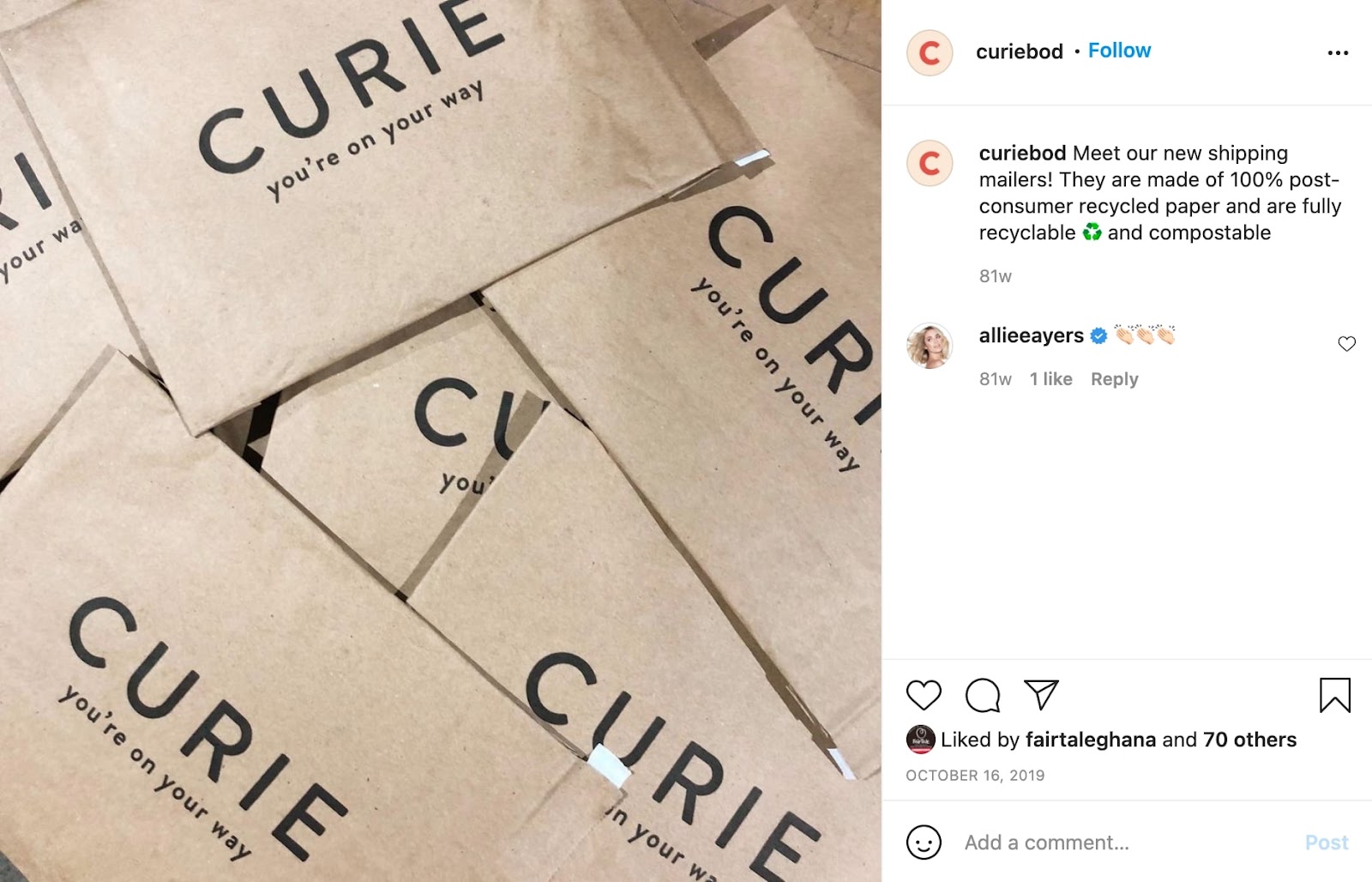The width and height of the screenshot is (1372, 882).
Task: Like allieeayers comment with small heart
Action: (x=1346, y=344)
